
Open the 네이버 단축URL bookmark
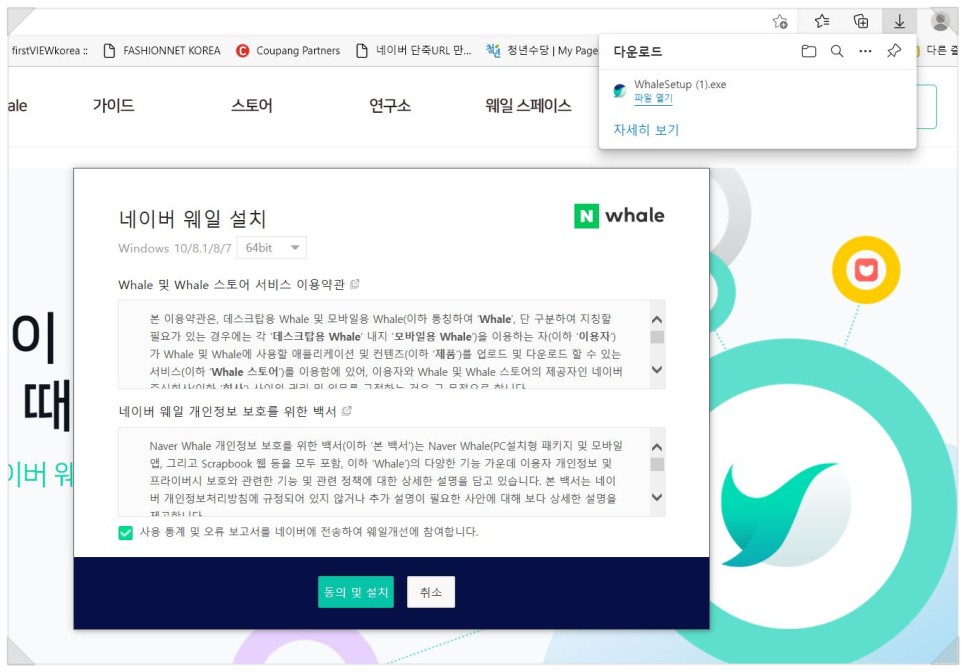[413, 51]
